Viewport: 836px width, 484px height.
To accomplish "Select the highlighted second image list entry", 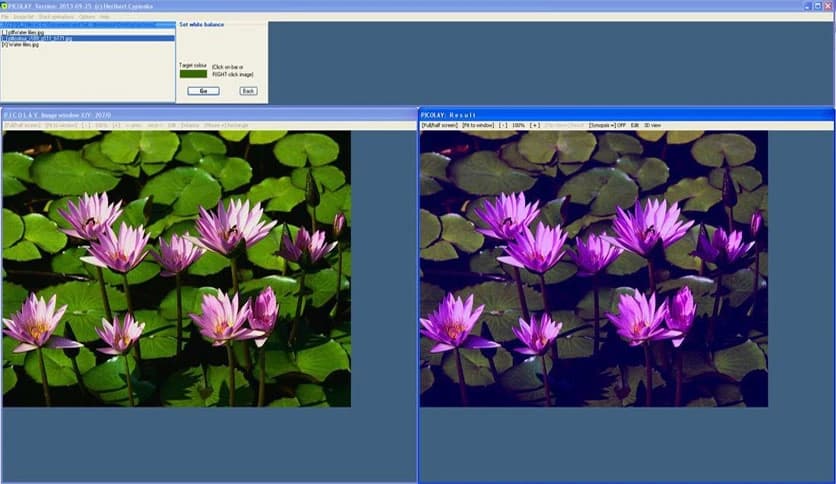I will 87,38.
